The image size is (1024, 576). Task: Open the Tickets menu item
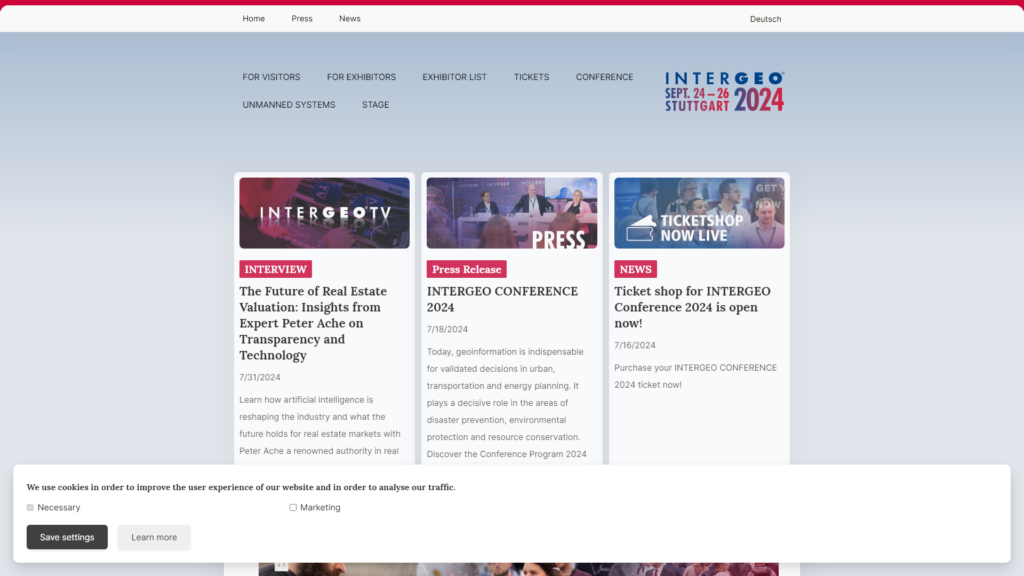click(532, 77)
